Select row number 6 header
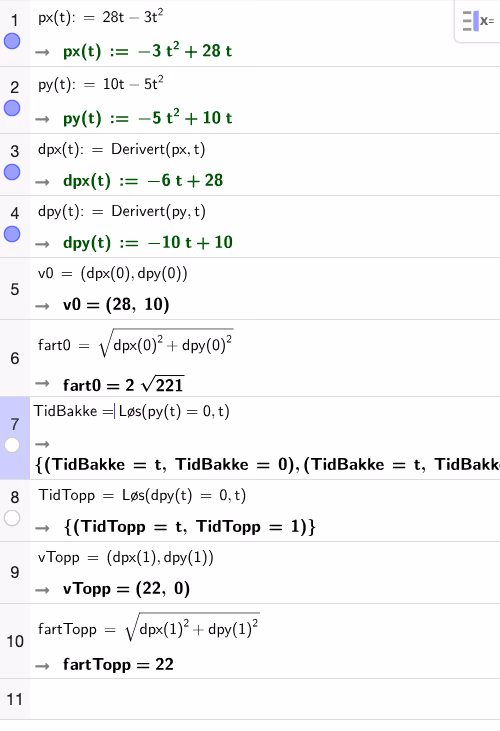 coord(15,359)
